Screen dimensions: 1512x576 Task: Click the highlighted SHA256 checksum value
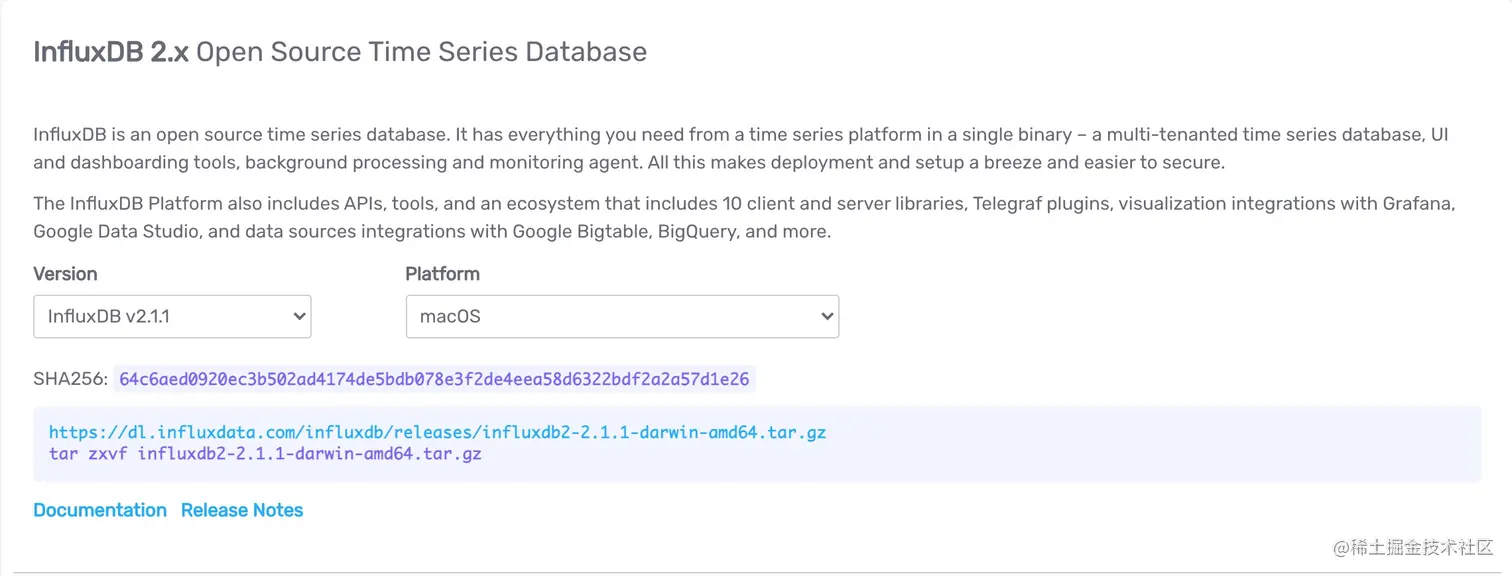(x=434, y=378)
